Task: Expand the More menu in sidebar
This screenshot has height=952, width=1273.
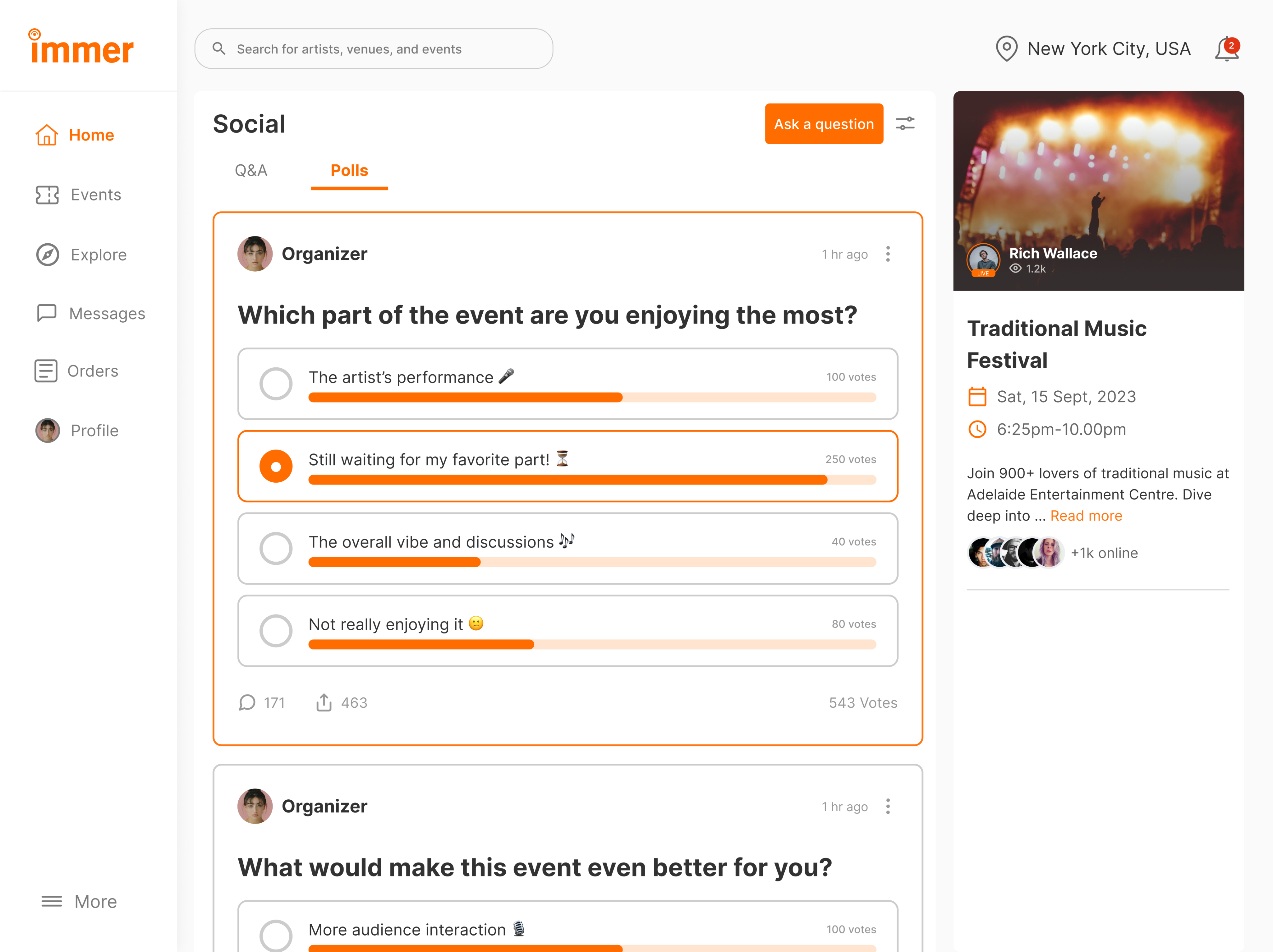Action: 80,901
